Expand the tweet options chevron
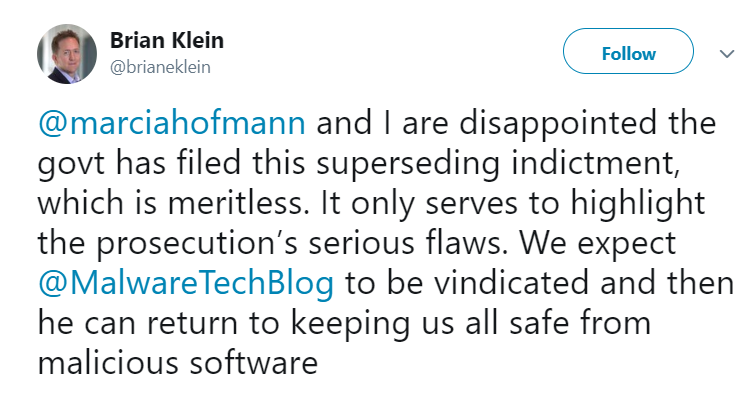 tap(727, 54)
